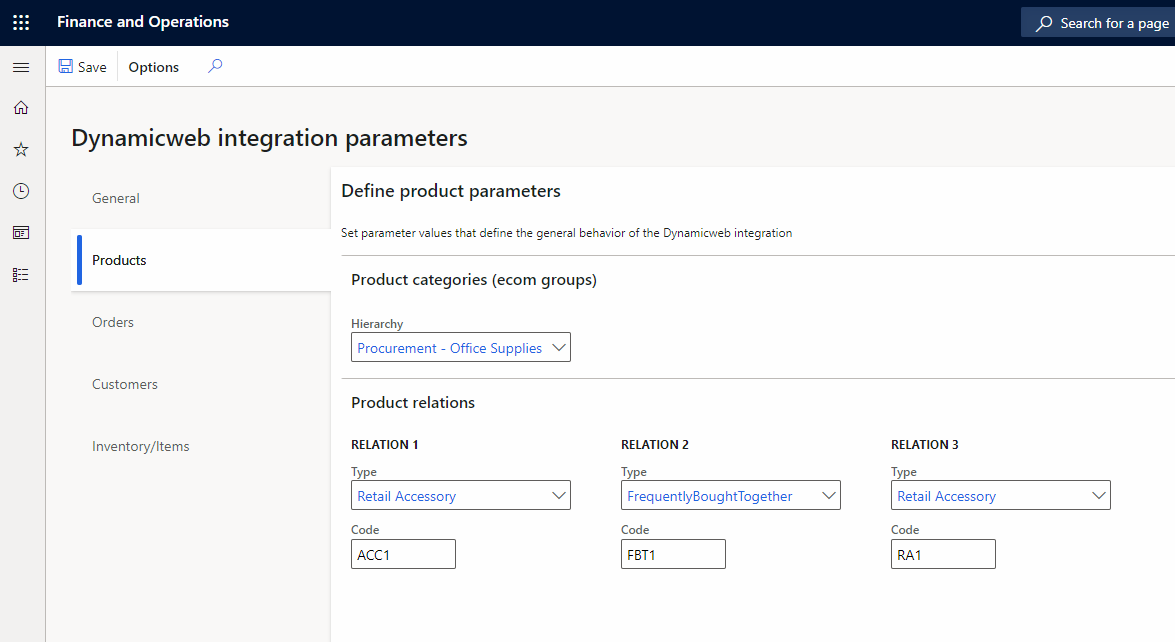Select the Customers tab

point(125,384)
